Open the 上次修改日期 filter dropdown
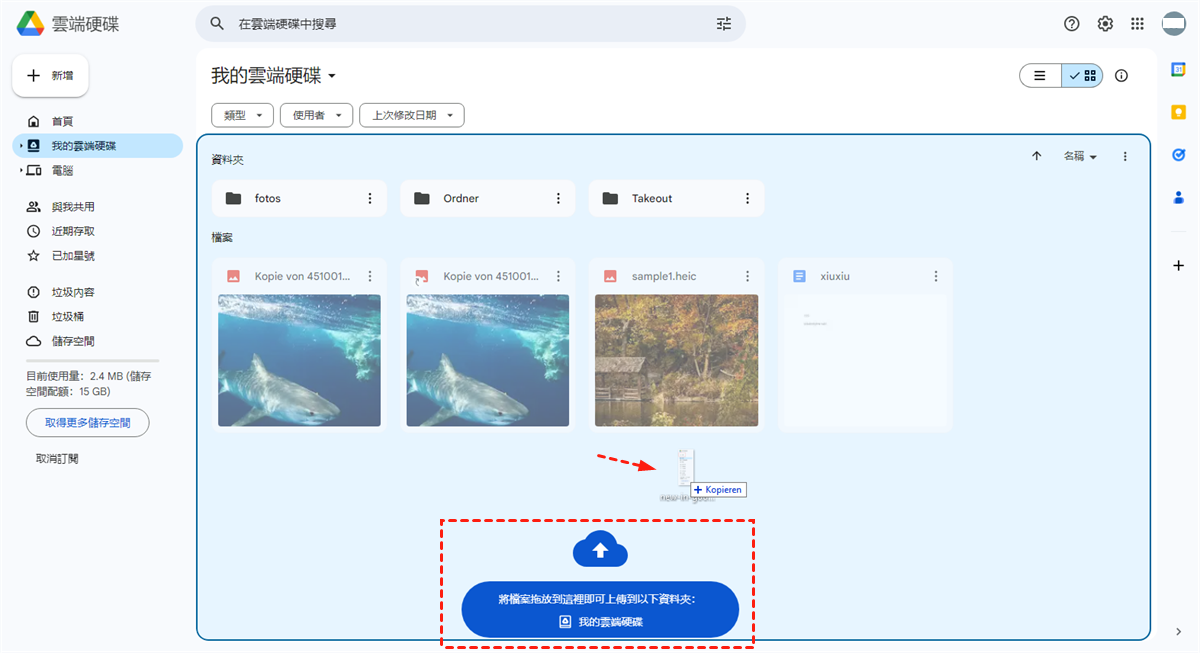Image resolution: width=1200 pixels, height=653 pixels. (x=412, y=115)
